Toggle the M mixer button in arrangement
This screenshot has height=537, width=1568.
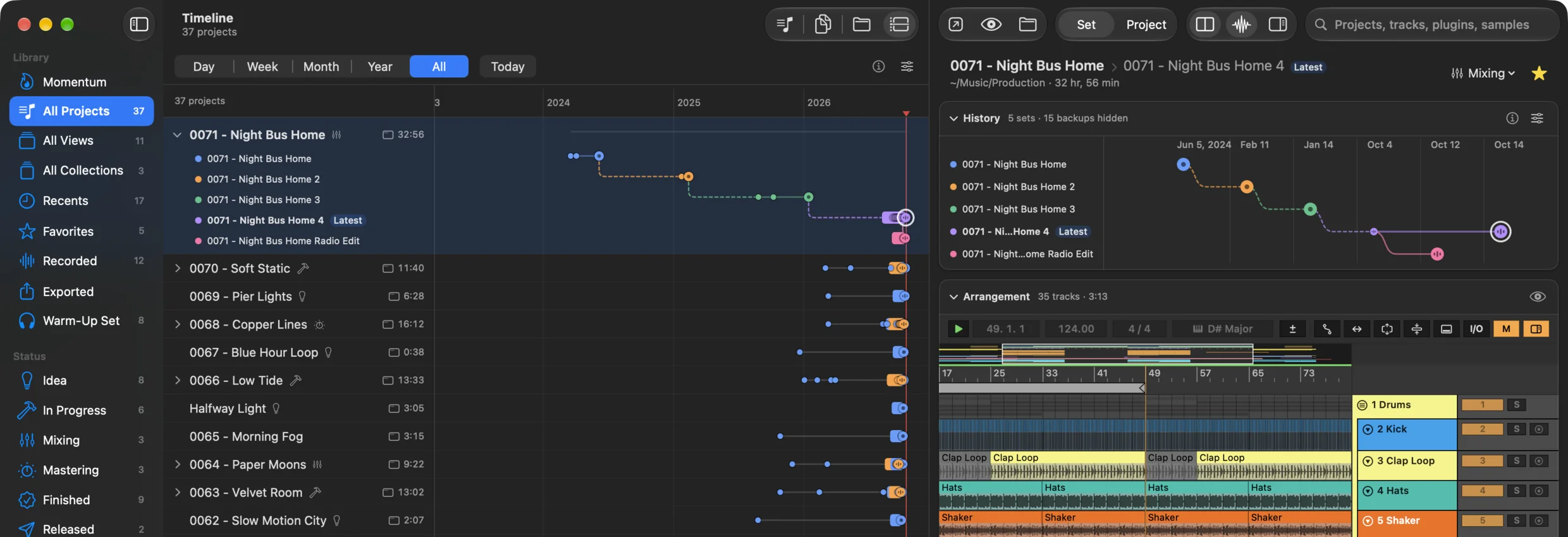1506,329
